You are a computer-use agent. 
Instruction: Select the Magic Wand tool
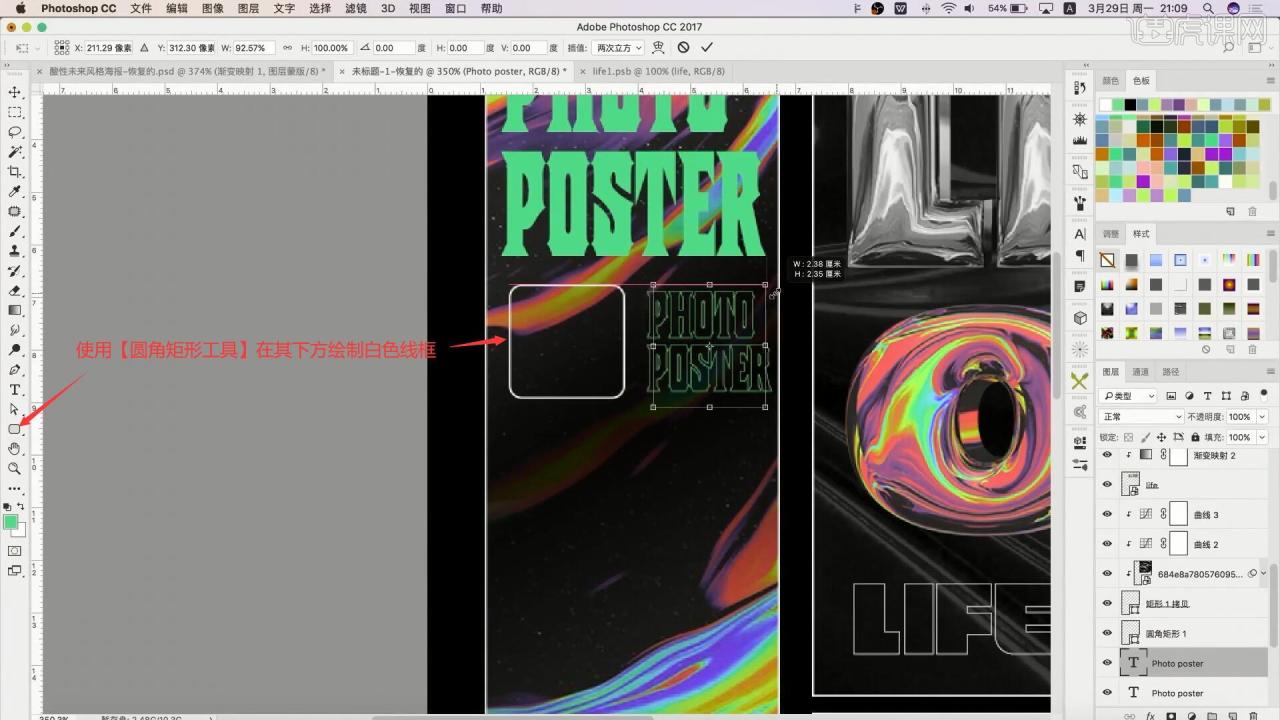coord(15,152)
